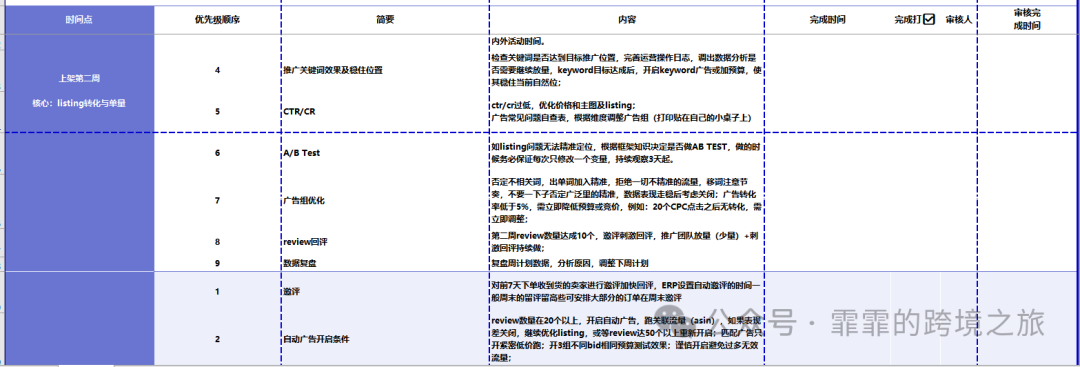Select the '优先级顺序' column header
This screenshot has width=1080, height=367.
coord(218,20)
